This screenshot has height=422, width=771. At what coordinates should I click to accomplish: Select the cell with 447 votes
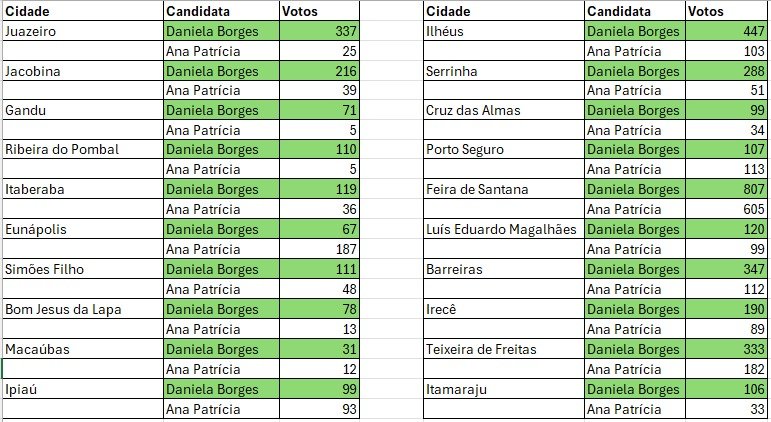[x=726, y=31]
